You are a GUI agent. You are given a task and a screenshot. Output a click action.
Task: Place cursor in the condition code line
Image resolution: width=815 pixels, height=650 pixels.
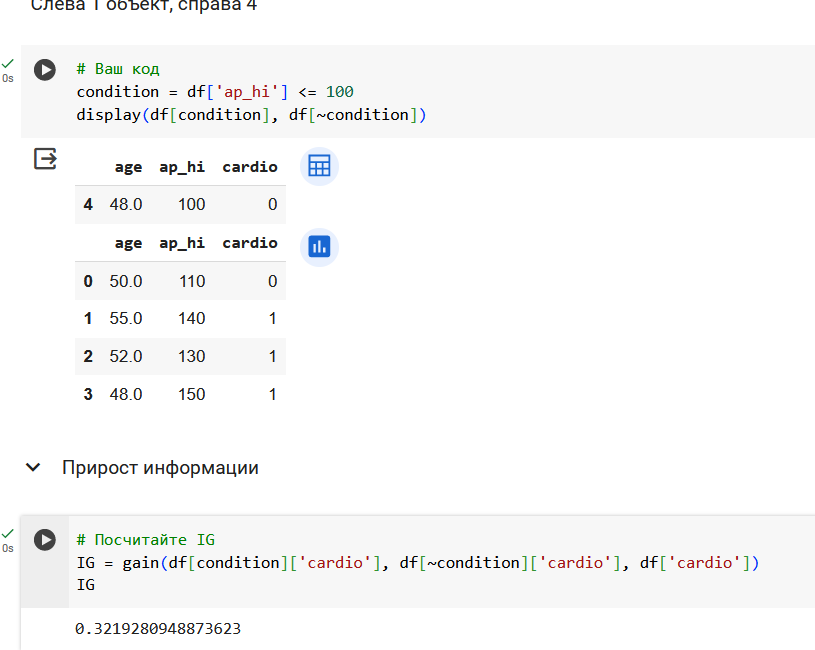(215, 92)
